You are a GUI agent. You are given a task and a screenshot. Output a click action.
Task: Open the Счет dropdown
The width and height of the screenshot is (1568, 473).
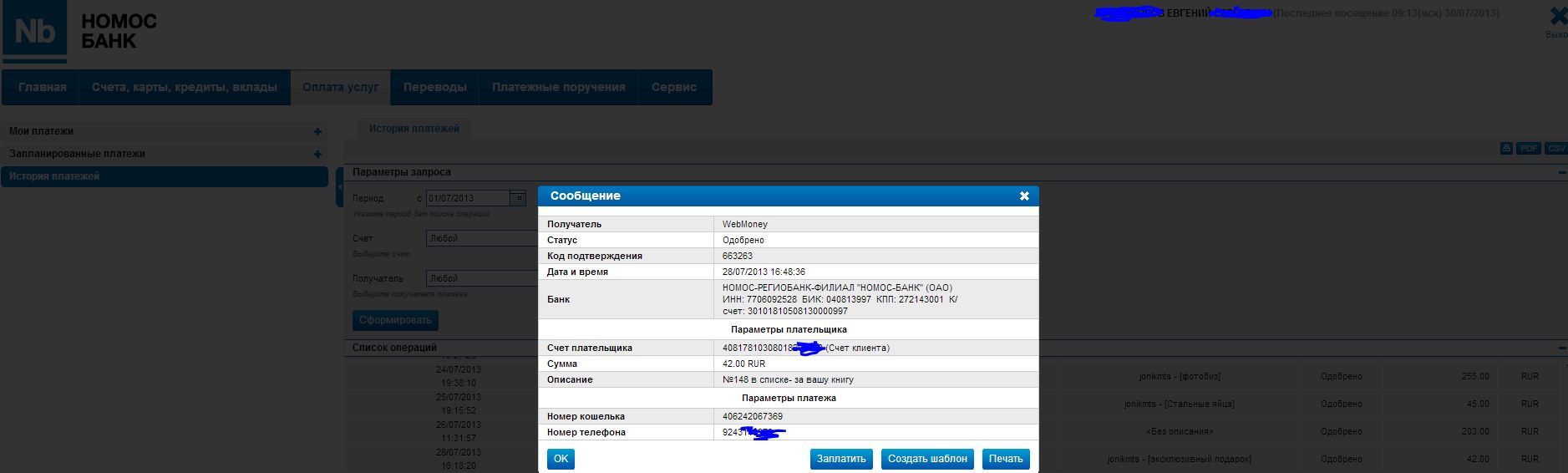pyautogui.click(x=481, y=238)
